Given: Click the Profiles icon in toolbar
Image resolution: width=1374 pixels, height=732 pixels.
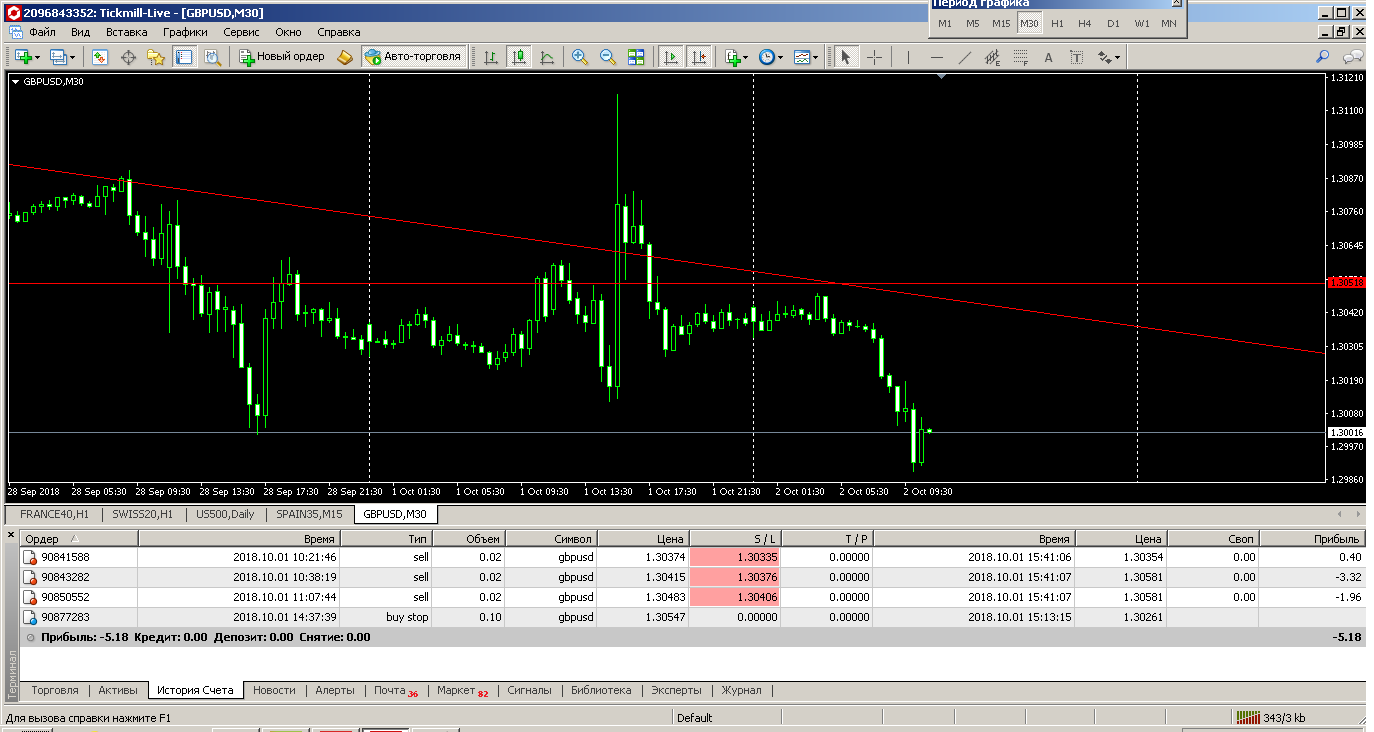Looking at the screenshot, I should coord(59,57).
